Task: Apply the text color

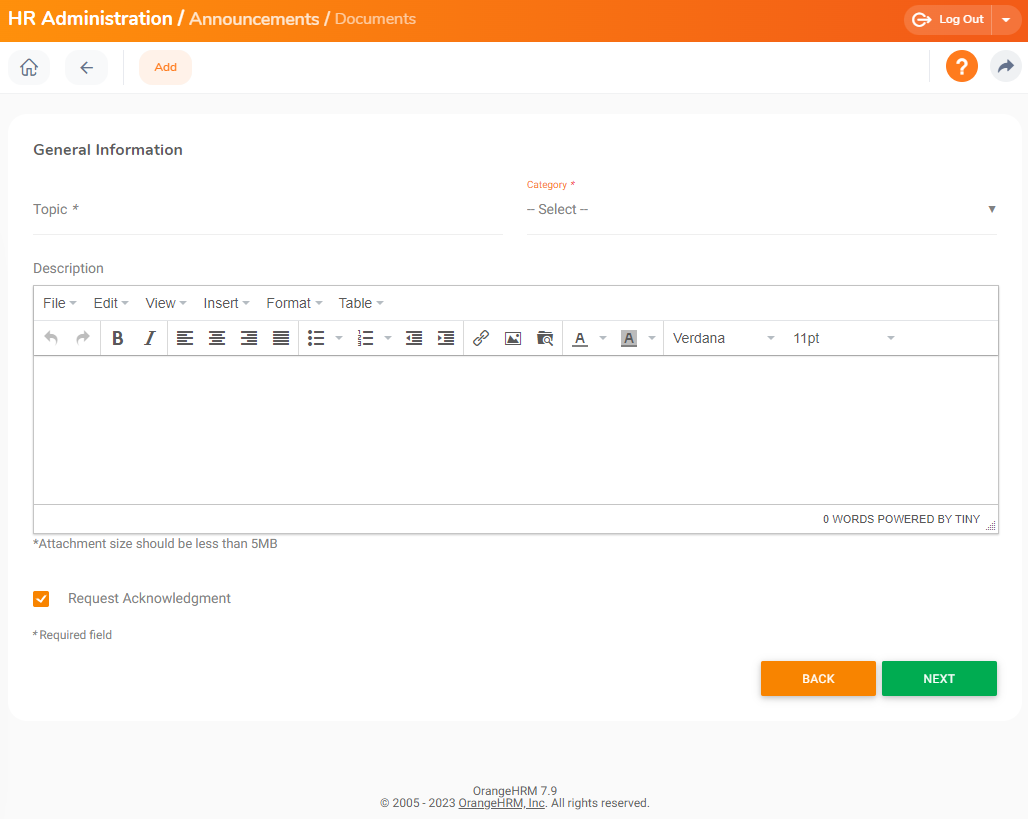Action: point(580,338)
